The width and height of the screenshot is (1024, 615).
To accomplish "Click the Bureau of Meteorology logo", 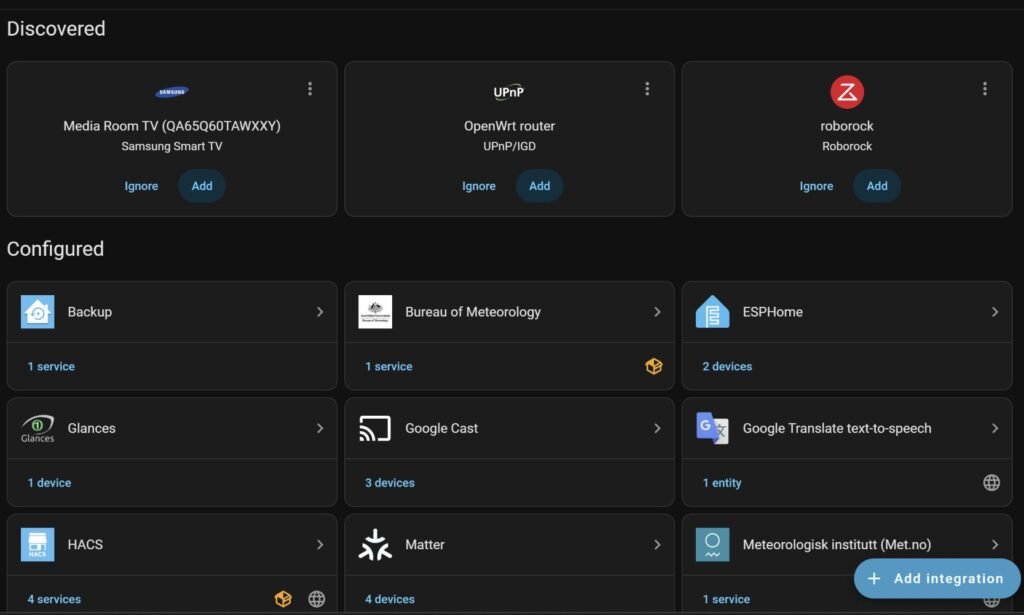I will [374, 311].
